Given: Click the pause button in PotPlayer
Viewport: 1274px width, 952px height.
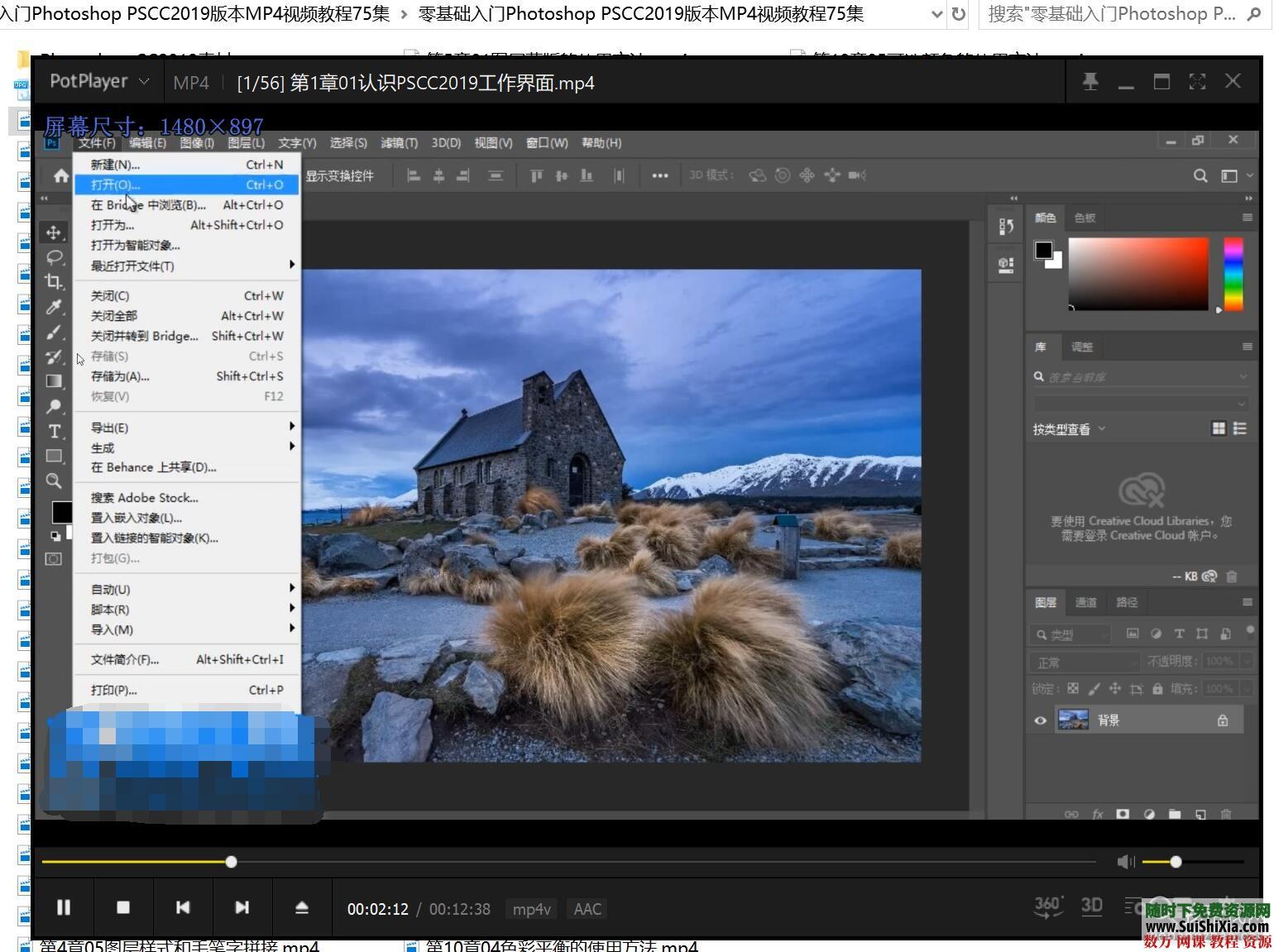Looking at the screenshot, I should pyautogui.click(x=64, y=907).
